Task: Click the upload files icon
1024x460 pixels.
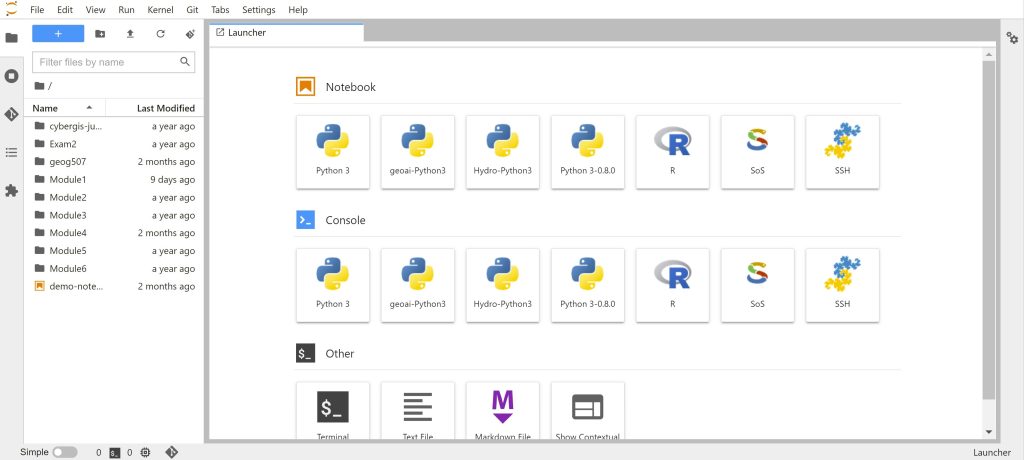Action: point(130,34)
